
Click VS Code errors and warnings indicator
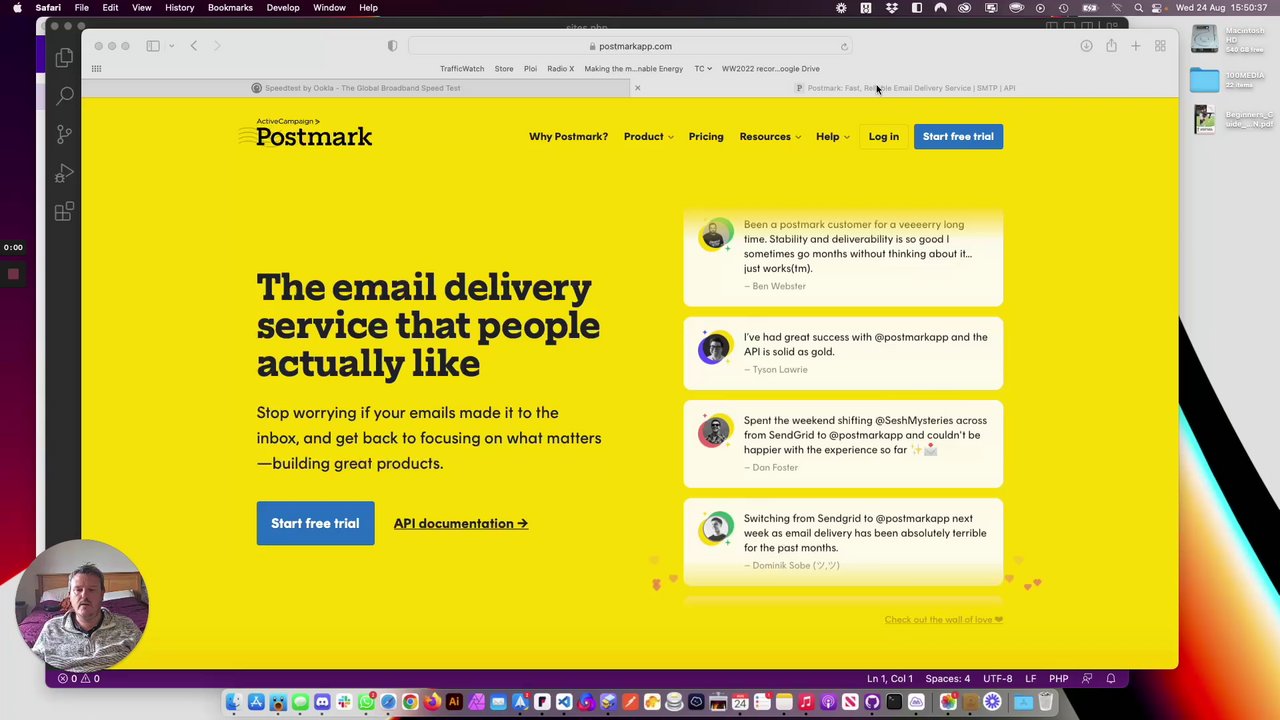pyautogui.click(x=78, y=679)
